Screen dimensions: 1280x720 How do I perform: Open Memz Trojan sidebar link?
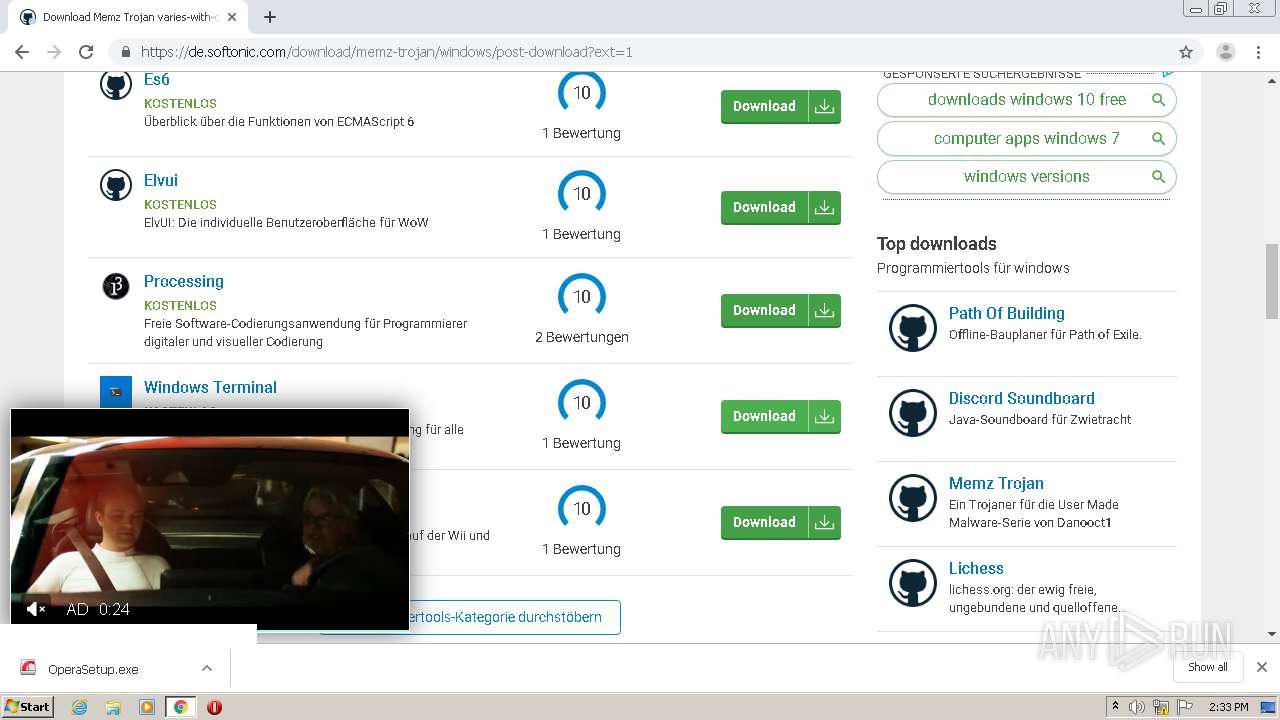[x=996, y=483]
